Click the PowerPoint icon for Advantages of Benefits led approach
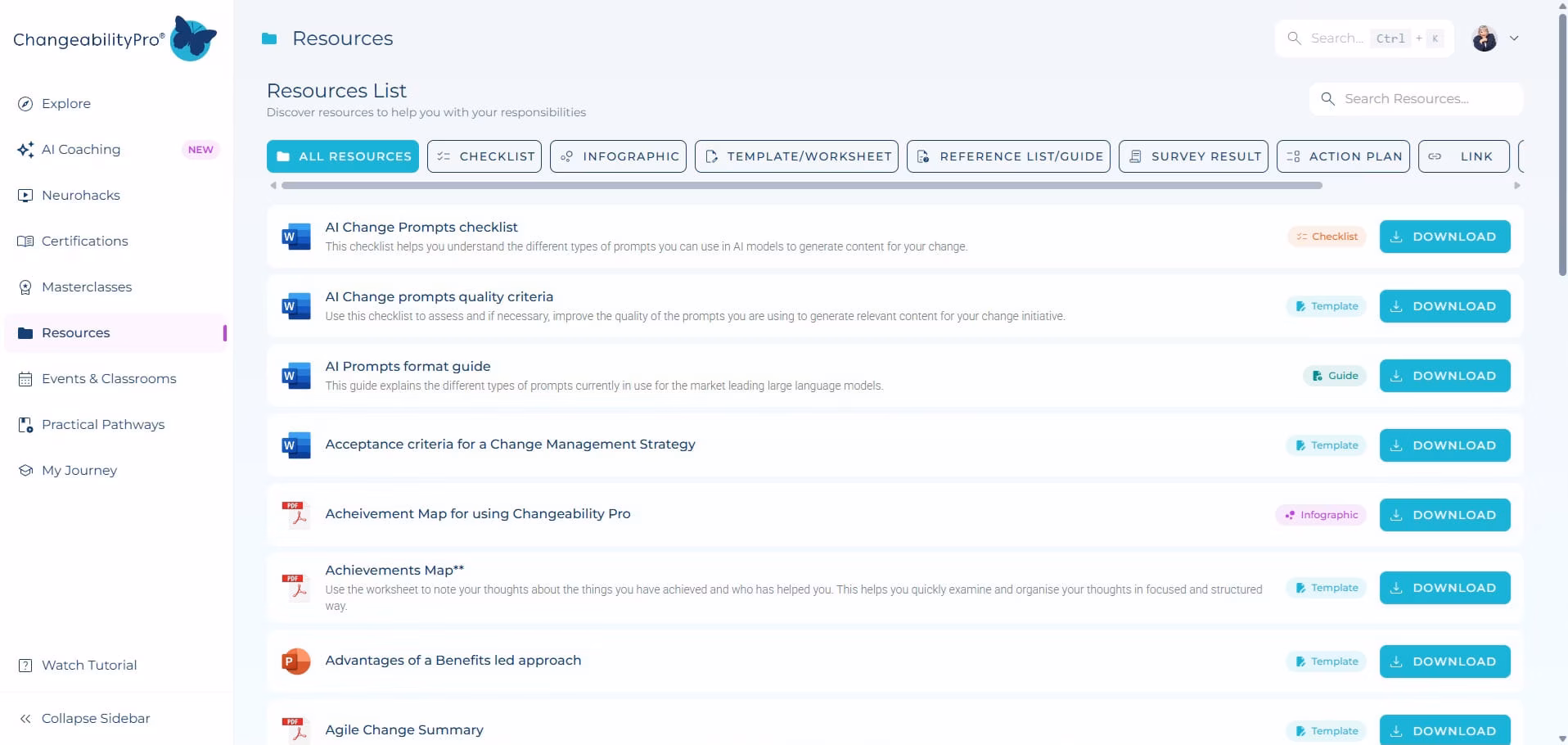The image size is (1568, 745). coord(295,661)
